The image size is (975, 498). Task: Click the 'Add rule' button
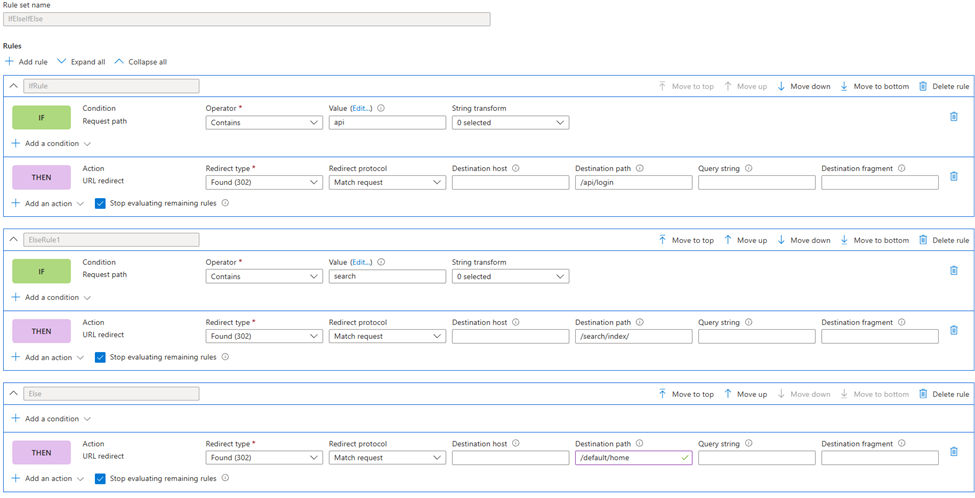click(26, 62)
